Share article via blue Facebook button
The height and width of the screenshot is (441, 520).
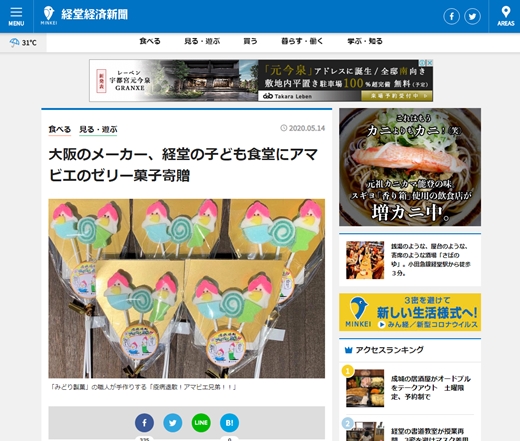(x=144, y=423)
